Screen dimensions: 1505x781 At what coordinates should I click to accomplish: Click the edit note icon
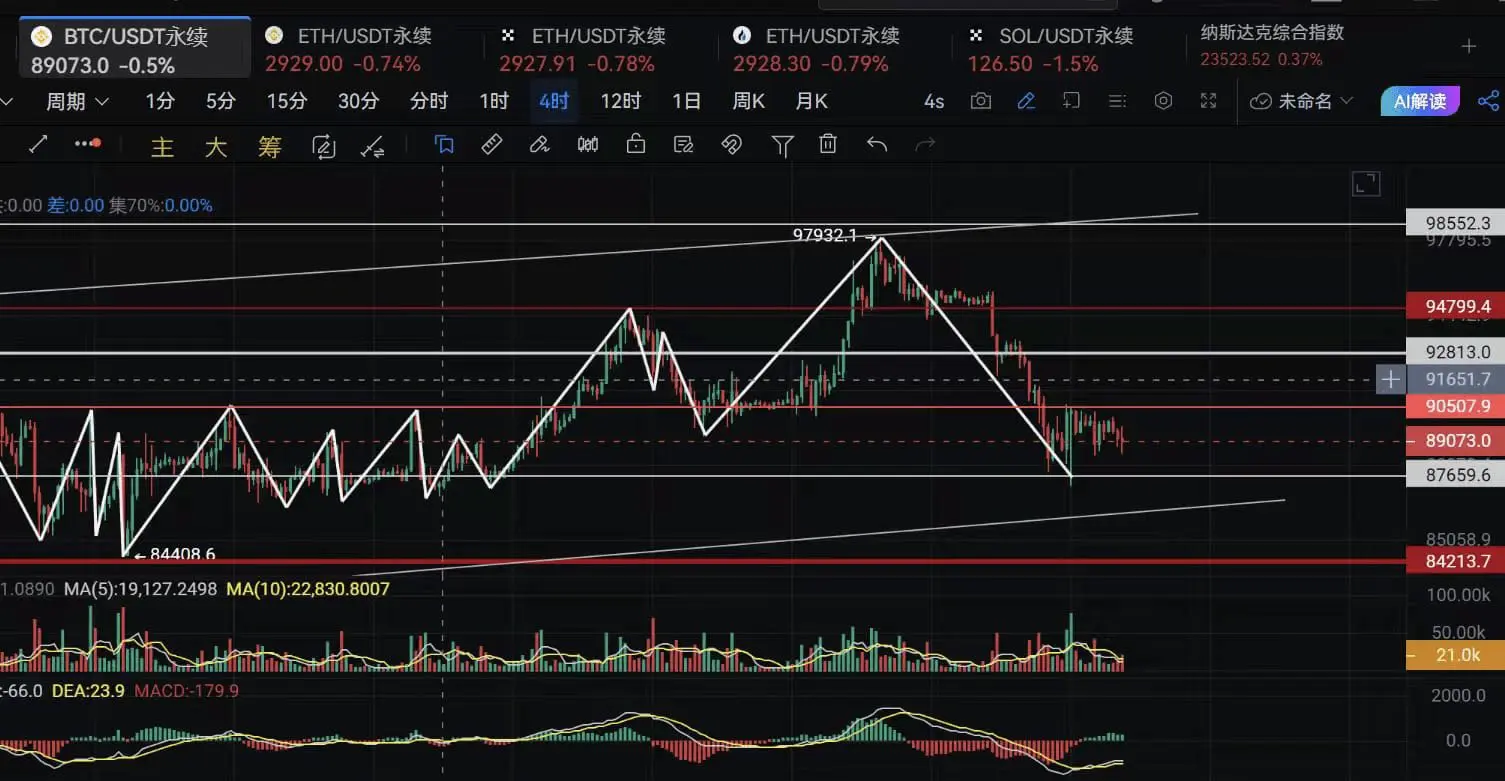point(684,145)
